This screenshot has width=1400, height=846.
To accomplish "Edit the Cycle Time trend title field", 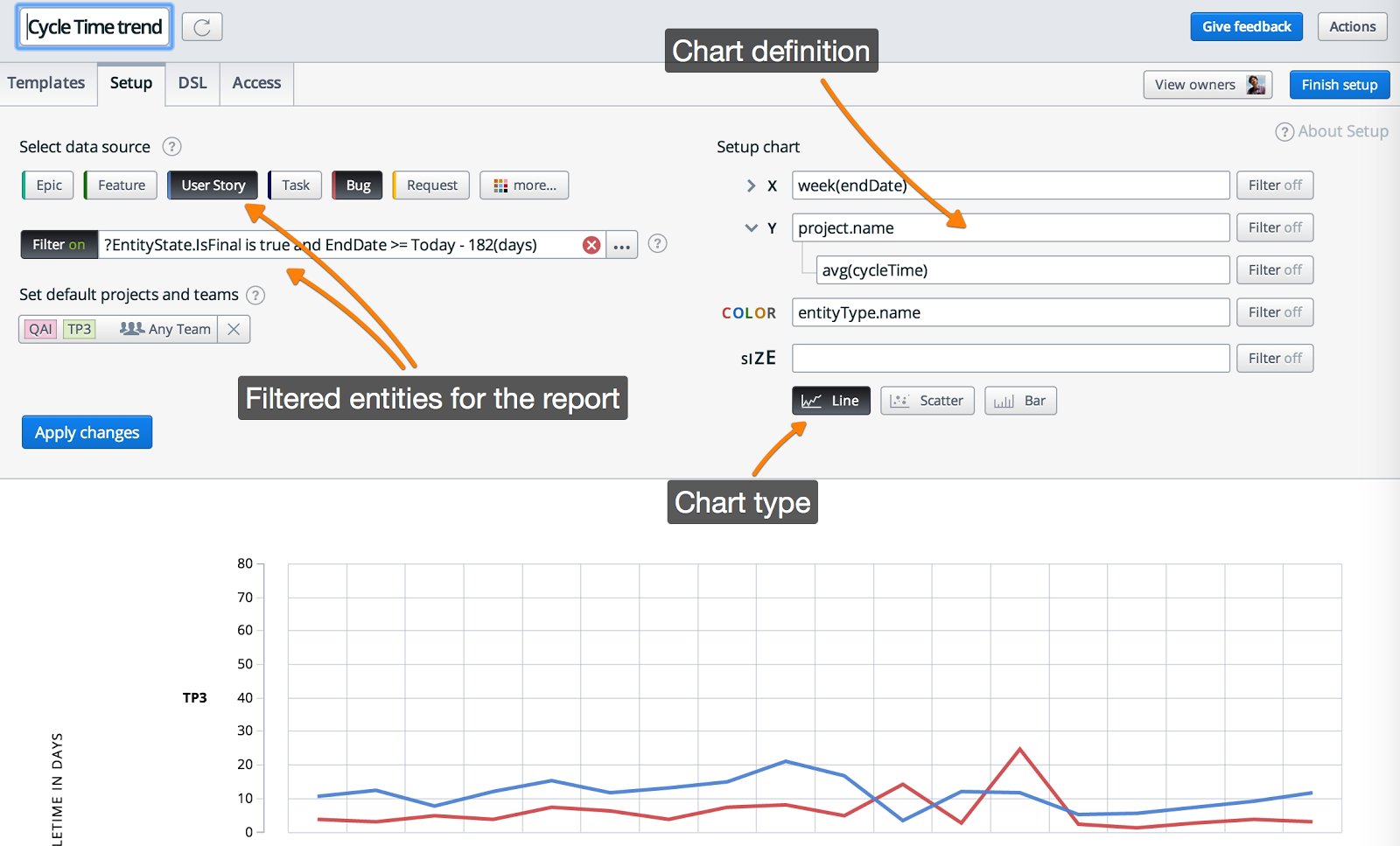I will 94,27.
